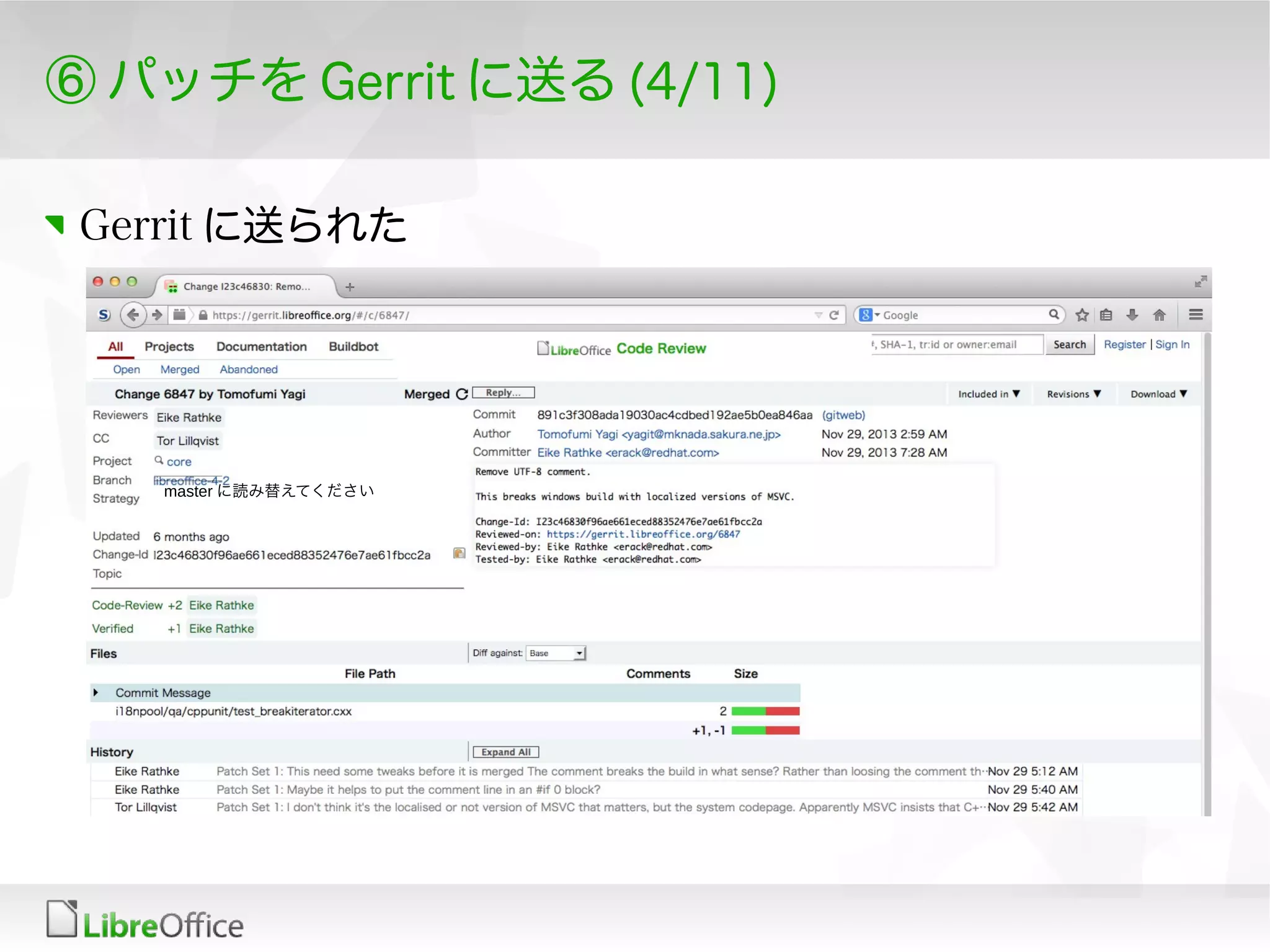This screenshot has width=1270, height=952.
Task: Expand the Download dropdown
Action: pos(1158,394)
